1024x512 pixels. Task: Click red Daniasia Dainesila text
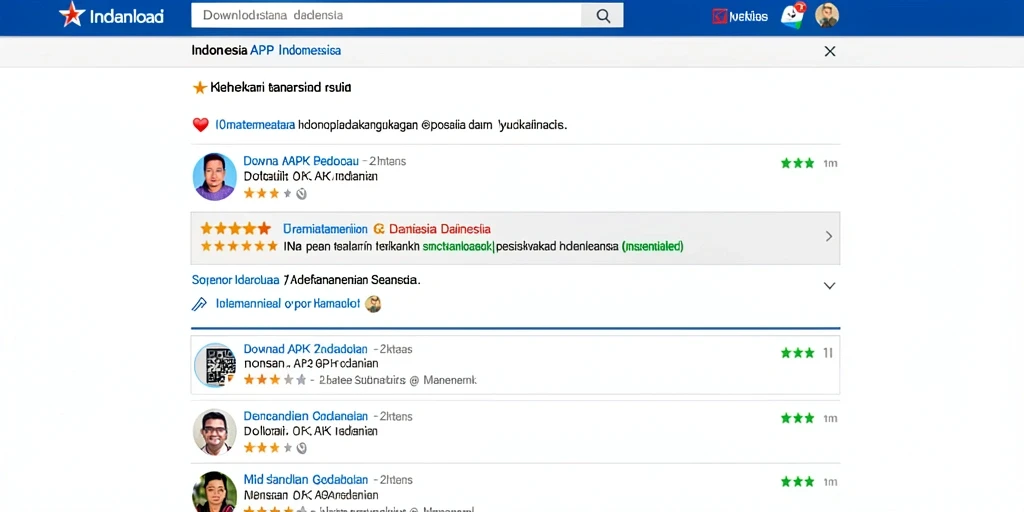coord(440,229)
